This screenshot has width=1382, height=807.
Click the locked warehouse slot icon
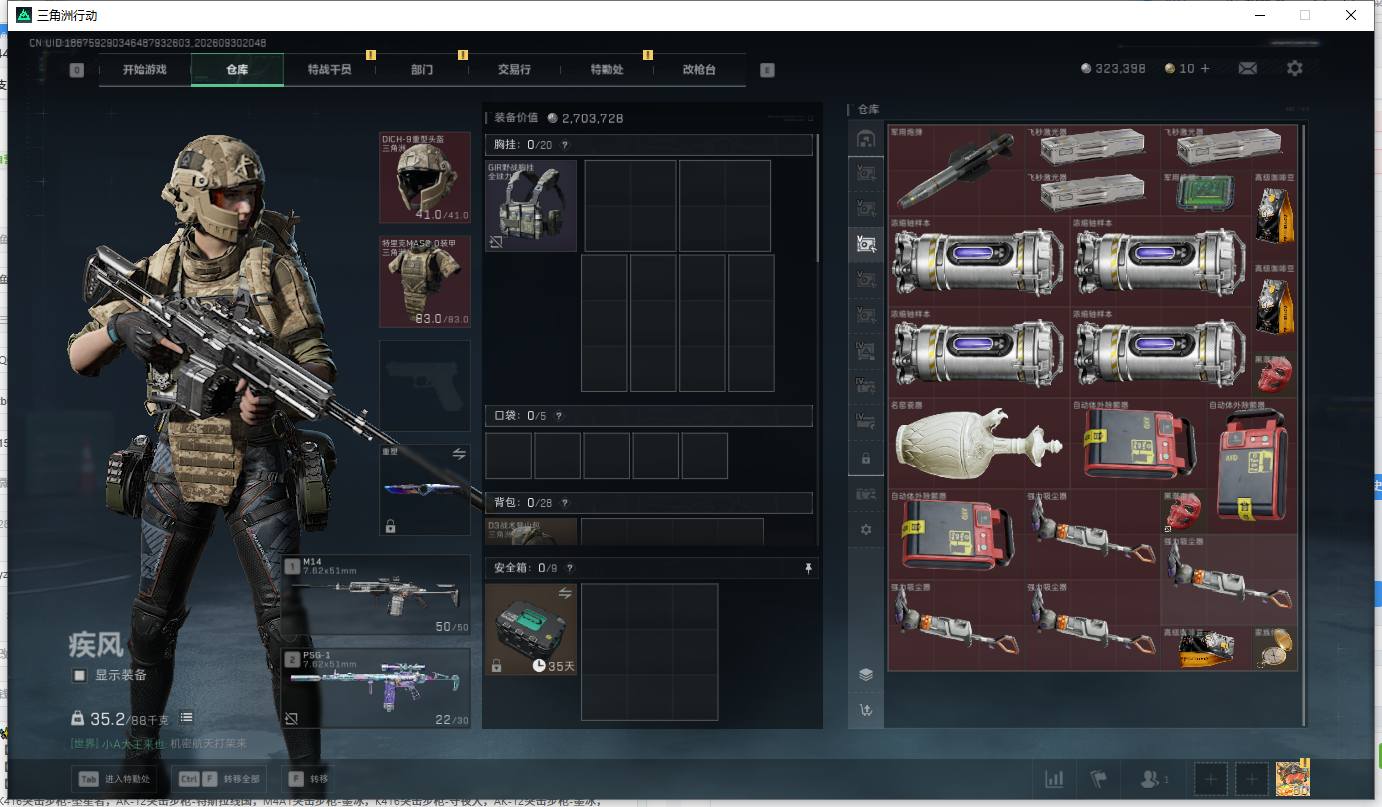tap(866, 458)
